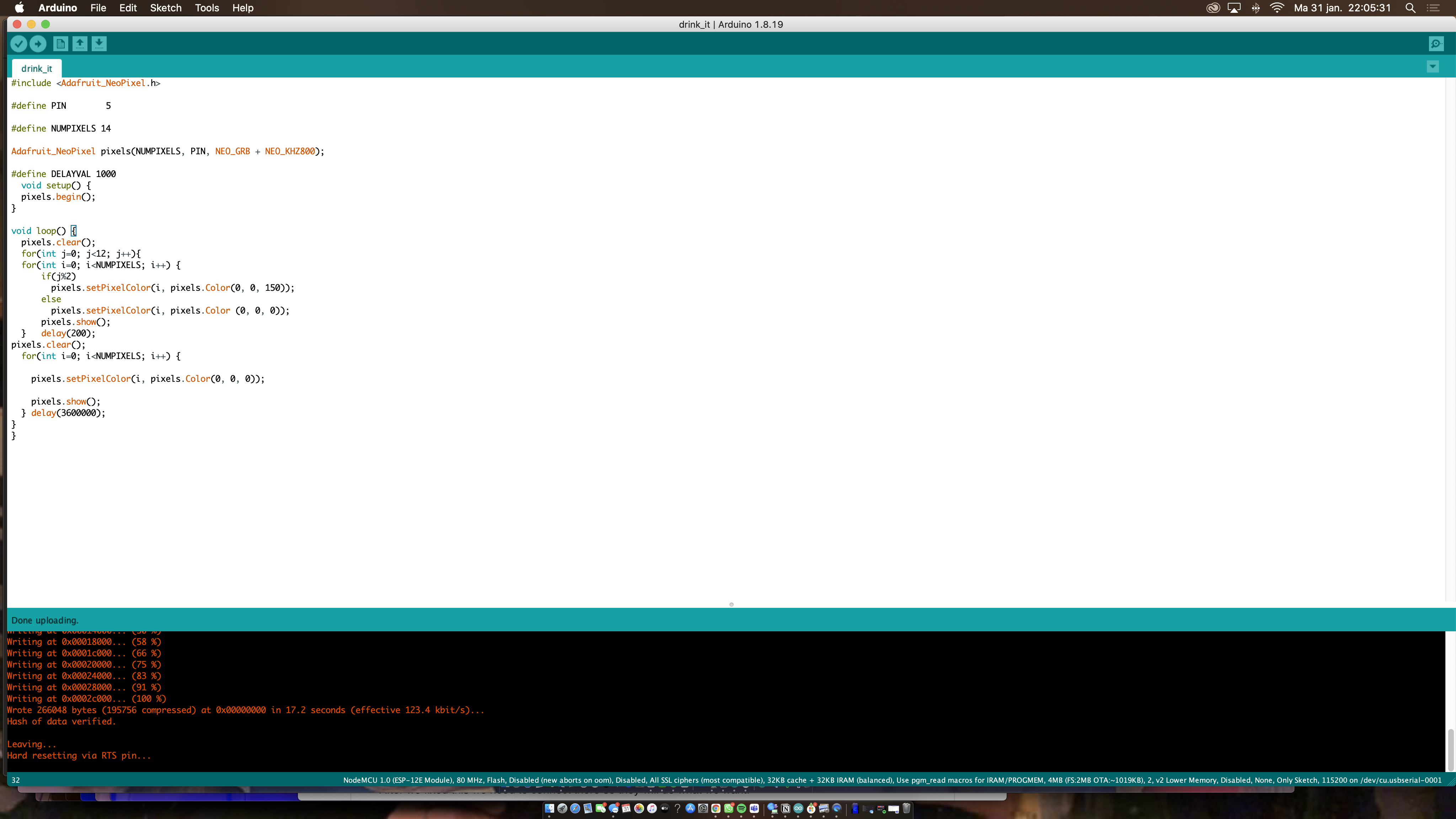Open Photos from the Dock
This screenshot has width=1456, height=819.
tap(639, 808)
